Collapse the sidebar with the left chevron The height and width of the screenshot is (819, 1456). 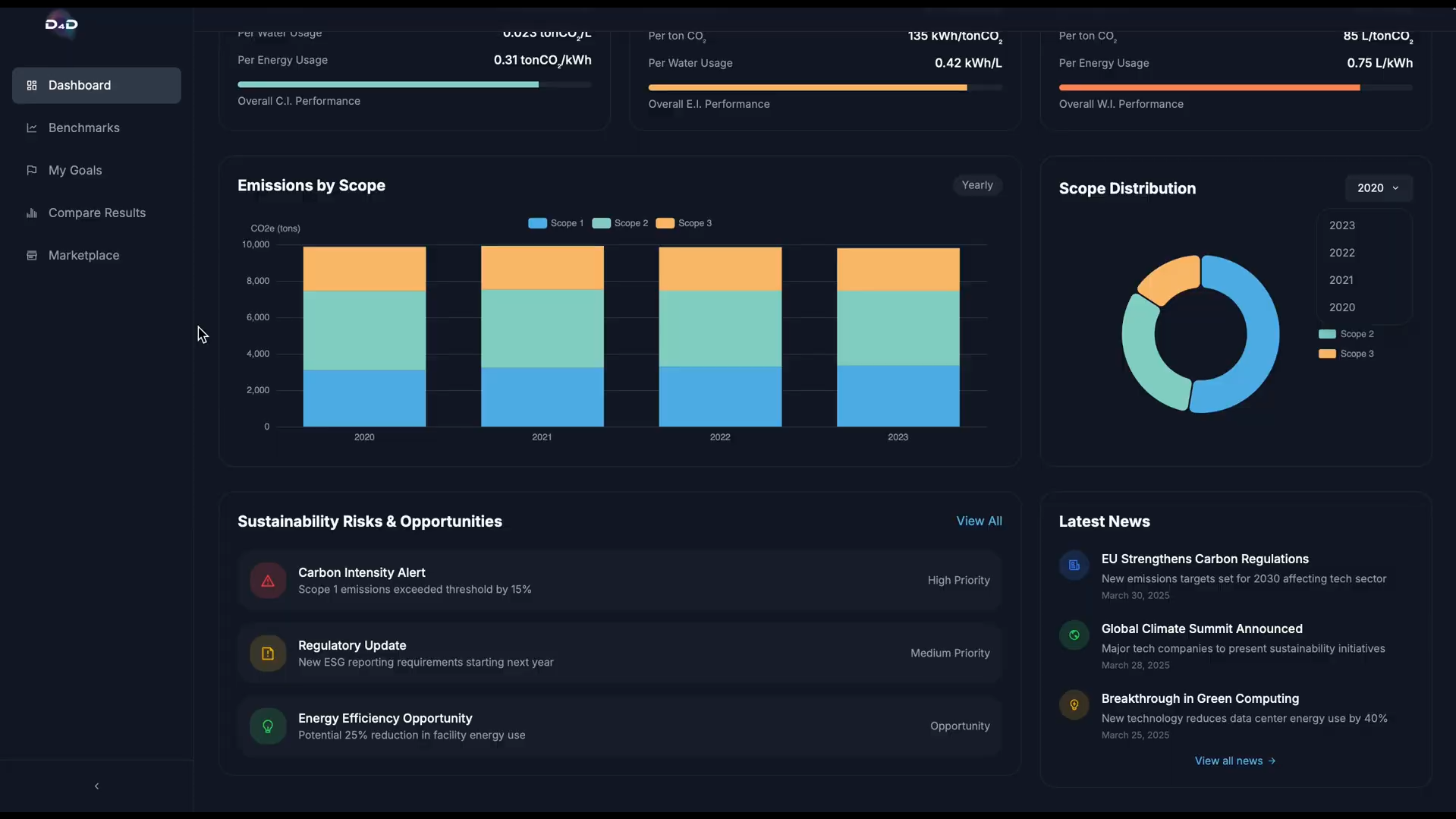tap(96, 786)
